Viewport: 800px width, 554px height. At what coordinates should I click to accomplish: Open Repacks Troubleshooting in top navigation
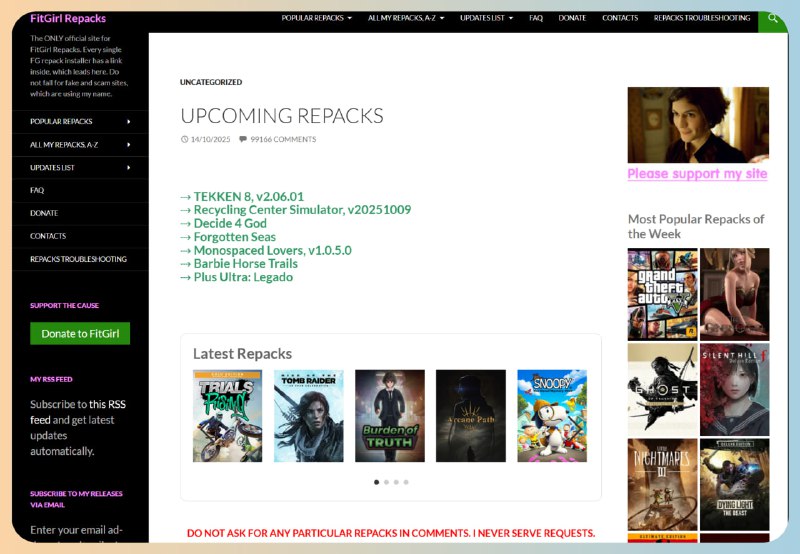(x=702, y=18)
